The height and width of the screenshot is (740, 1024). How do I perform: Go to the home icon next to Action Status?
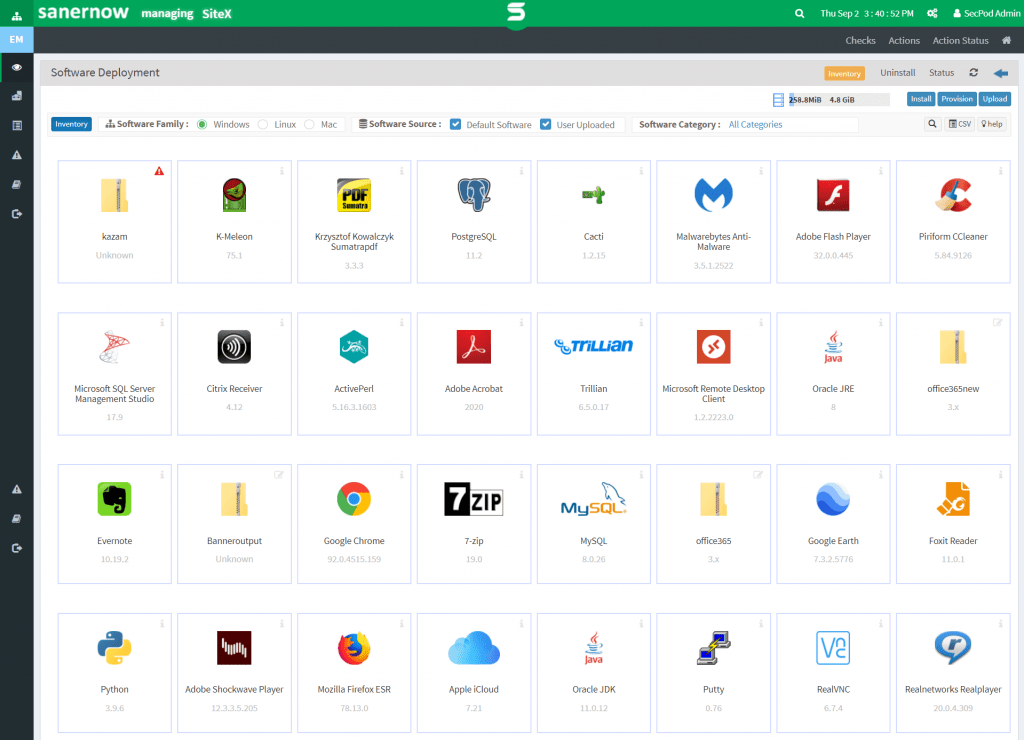coord(1006,40)
